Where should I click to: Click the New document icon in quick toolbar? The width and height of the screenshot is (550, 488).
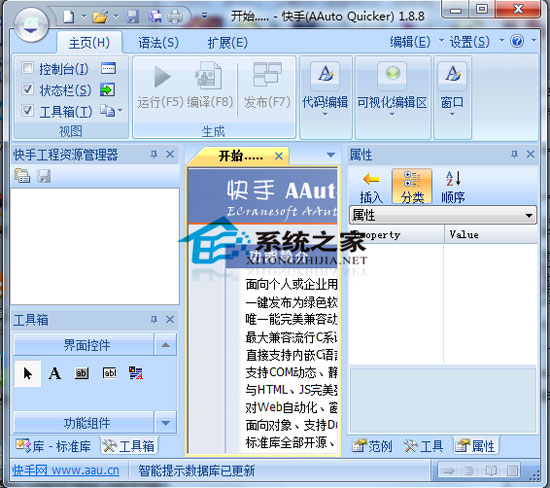tap(69, 16)
